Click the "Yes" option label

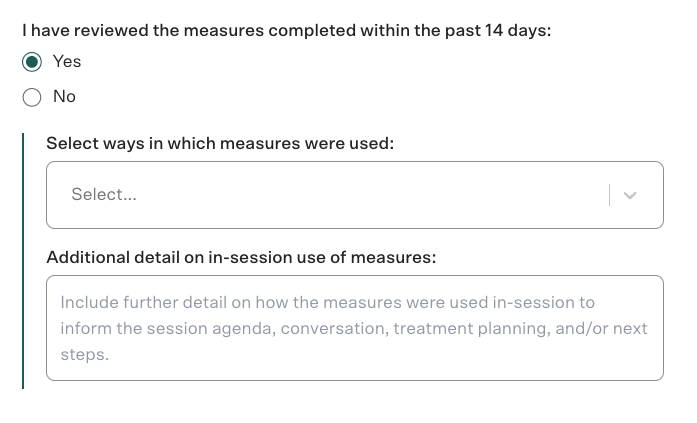coord(67,62)
